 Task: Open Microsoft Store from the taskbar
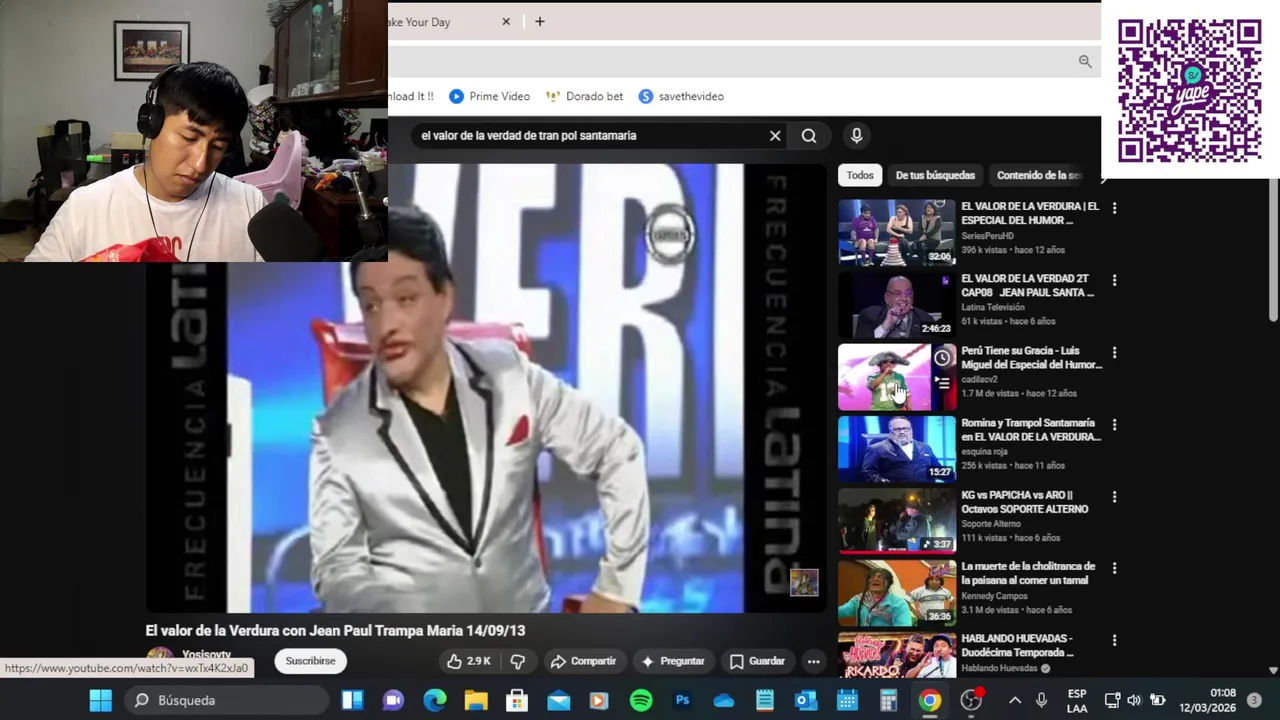click(517, 700)
